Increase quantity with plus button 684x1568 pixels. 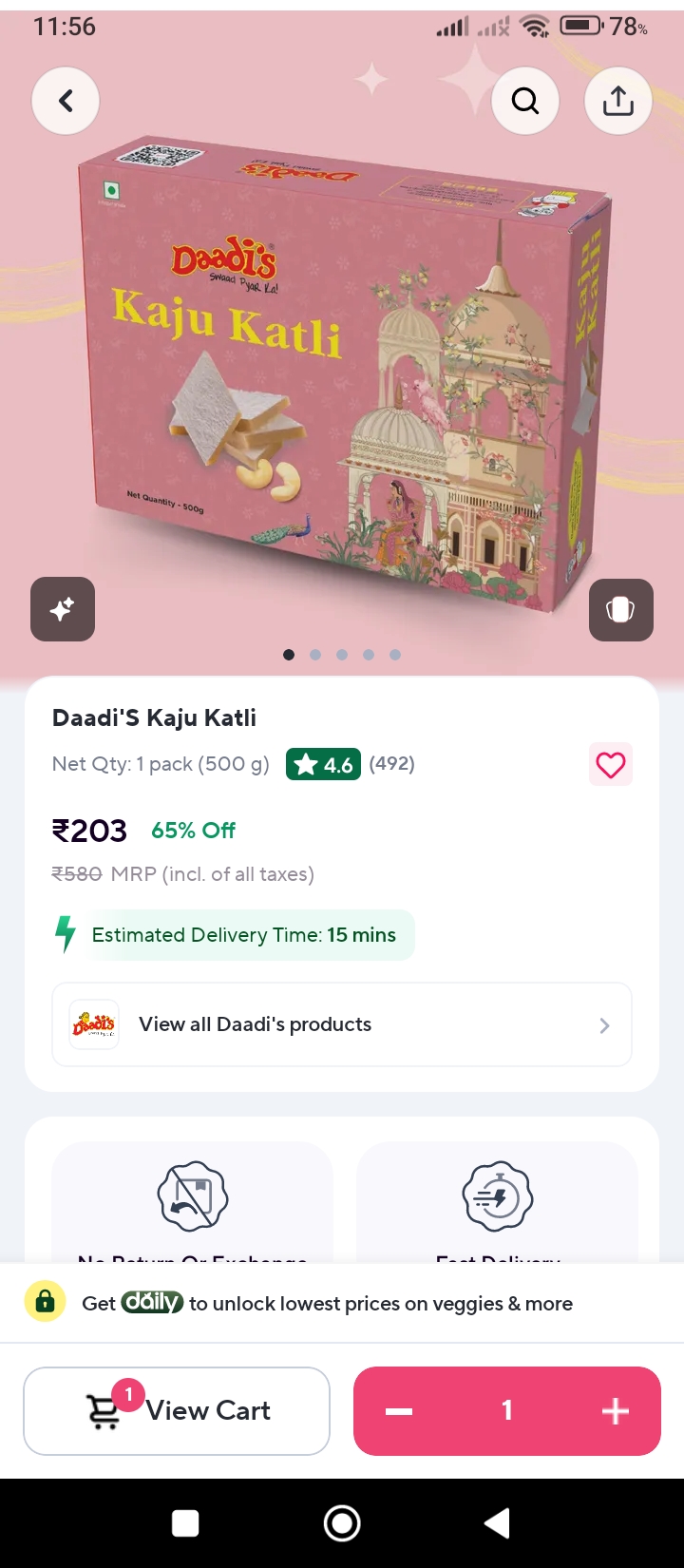(616, 1411)
